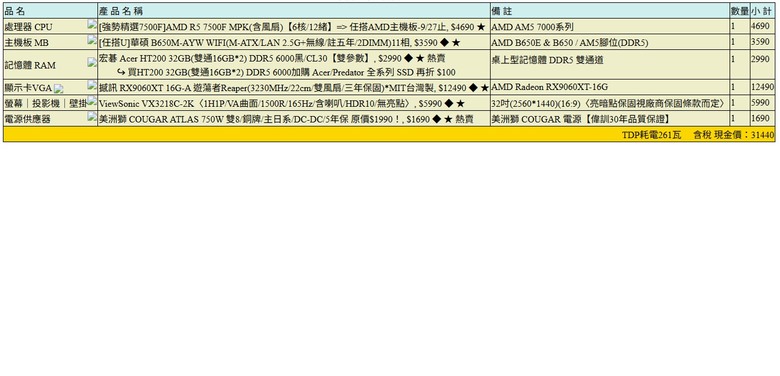Click 桌上型記憶體 DDR5 雙通道 note
The width and height of the screenshot is (780, 376).
coord(547,60)
